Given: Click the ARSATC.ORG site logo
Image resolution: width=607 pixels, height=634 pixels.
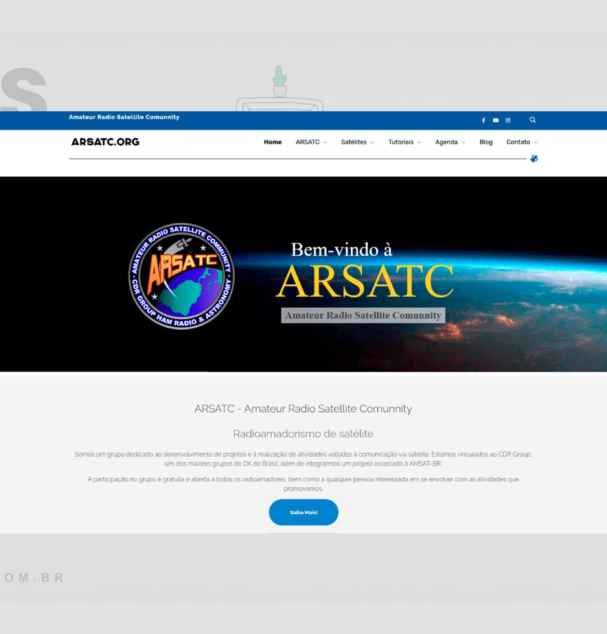Looking at the screenshot, I should pos(105,142).
